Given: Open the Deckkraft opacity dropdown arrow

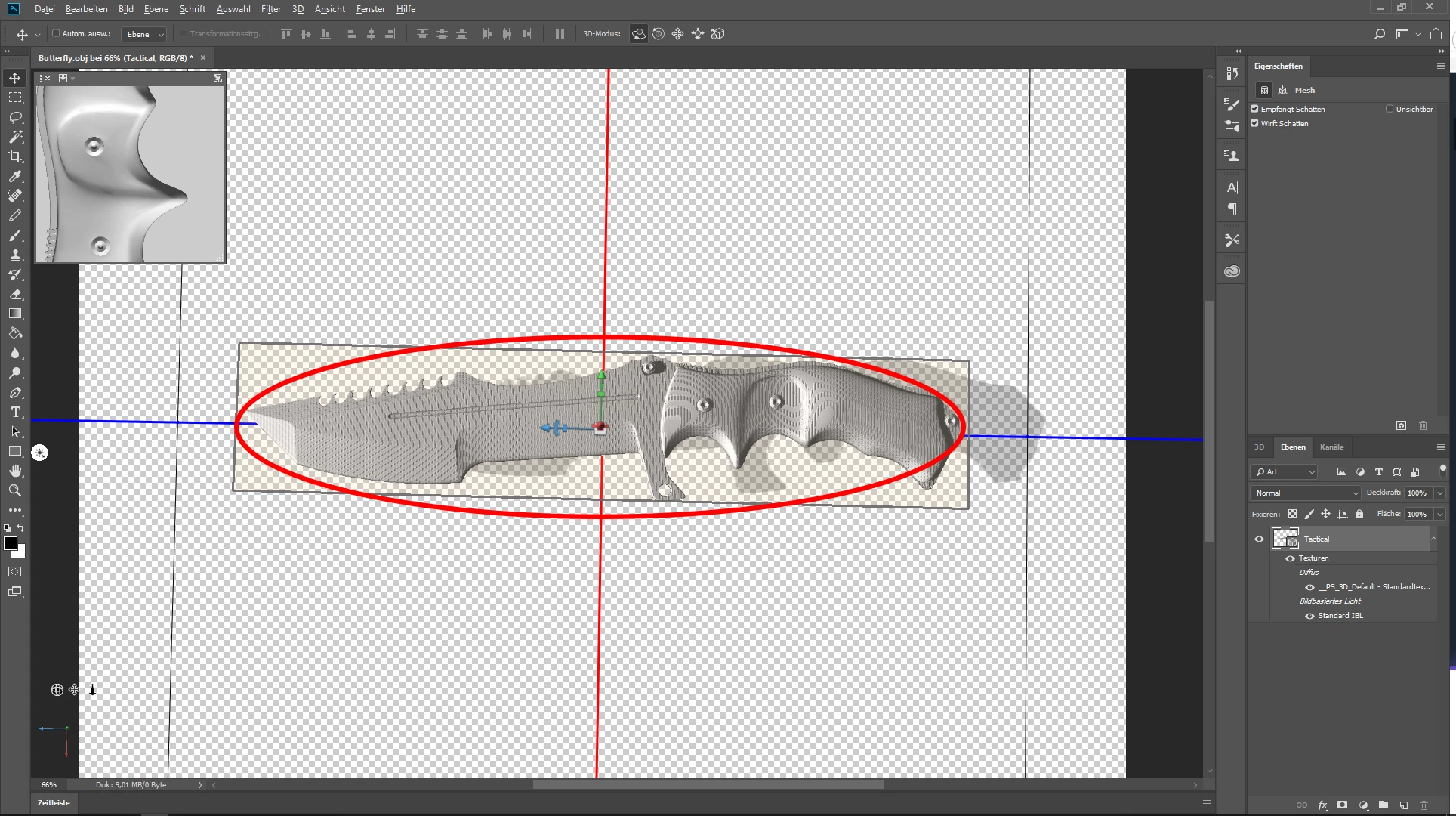Looking at the screenshot, I should [x=1439, y=493].
